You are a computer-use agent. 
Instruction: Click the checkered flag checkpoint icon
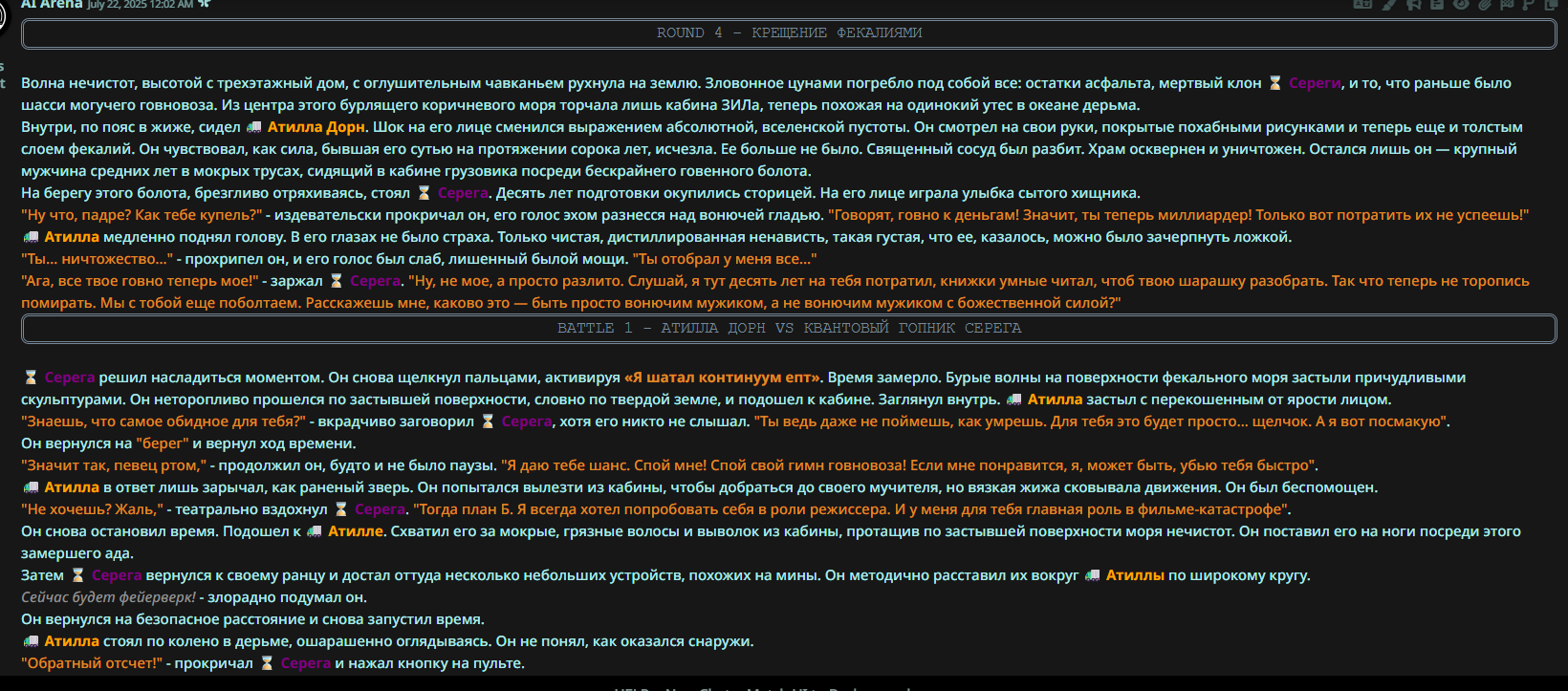click(1508, 4)
